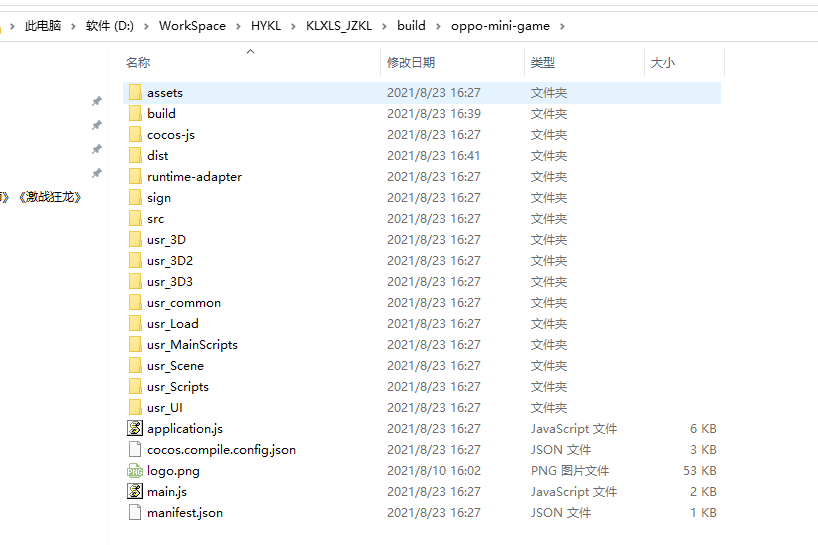Screen dimensions: 818x545
Task: Click main.js JavaScript 文件 type cell
Action: tap(574, 491)
